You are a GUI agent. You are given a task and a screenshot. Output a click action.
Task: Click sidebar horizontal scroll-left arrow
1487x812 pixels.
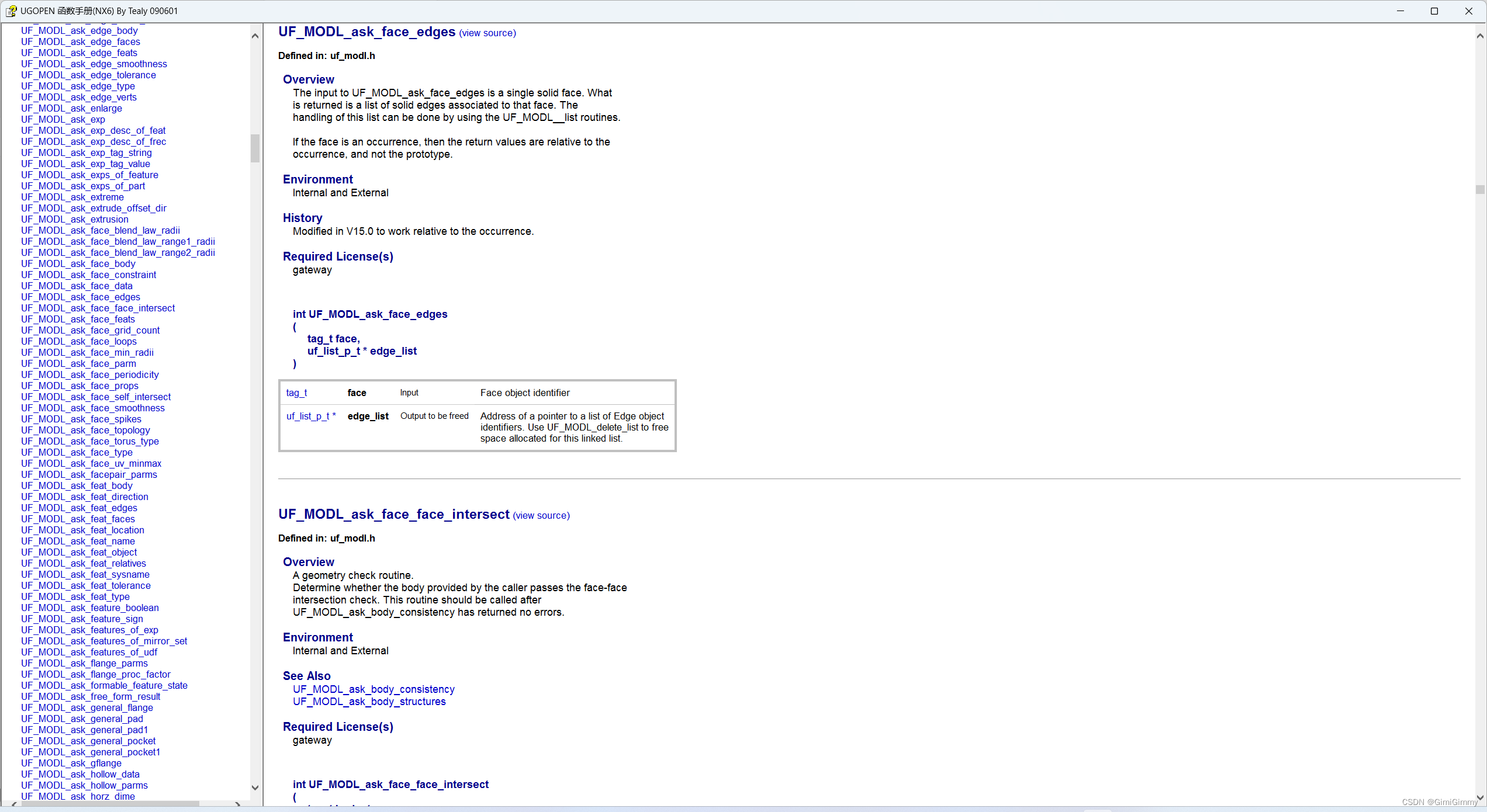pos(14,804)
